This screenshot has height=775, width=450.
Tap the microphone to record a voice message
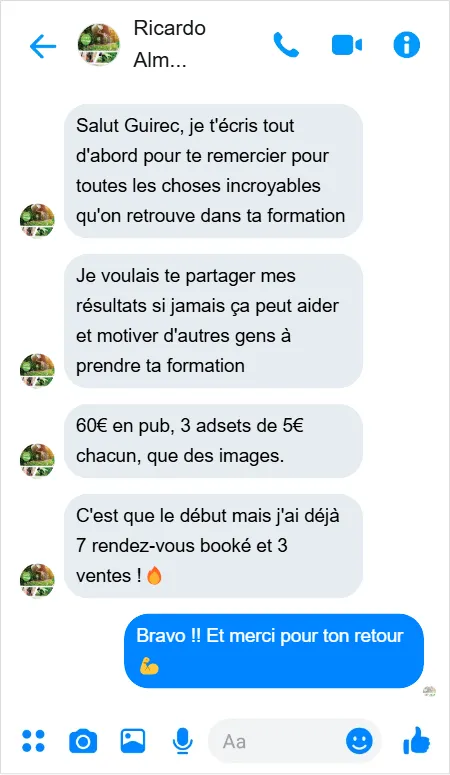[x=182, y=741]
